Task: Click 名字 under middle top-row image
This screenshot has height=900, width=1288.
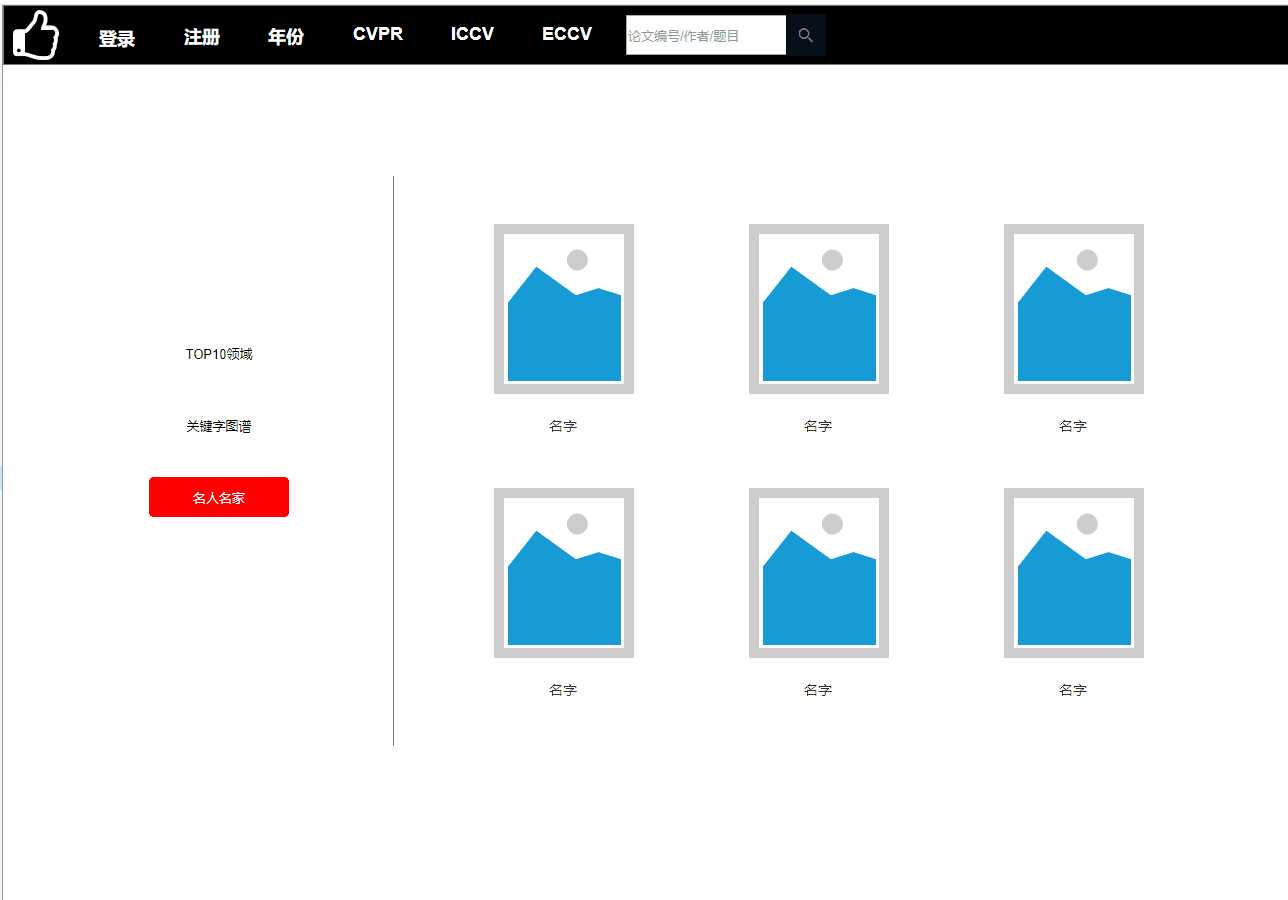Action: click(818, 426)
